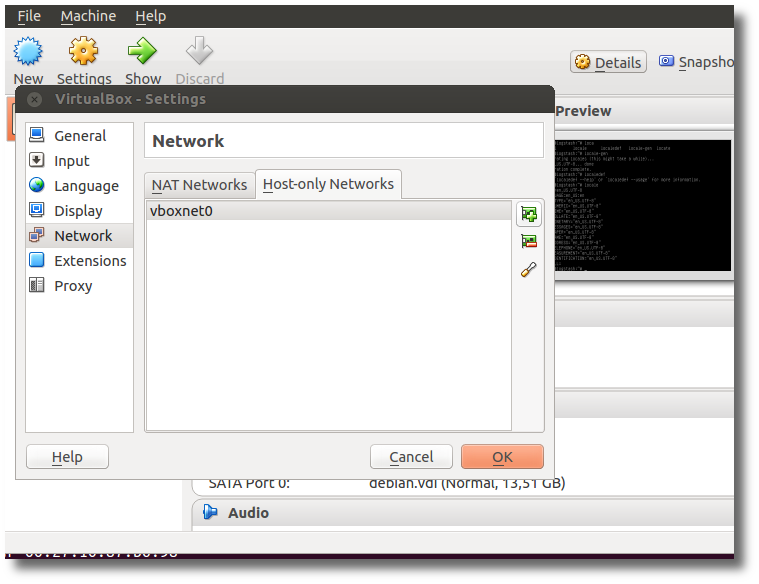759x584 pixels.
Task: Click the green Show arrow toolbar icon
Action: click(x=142, y=51)
